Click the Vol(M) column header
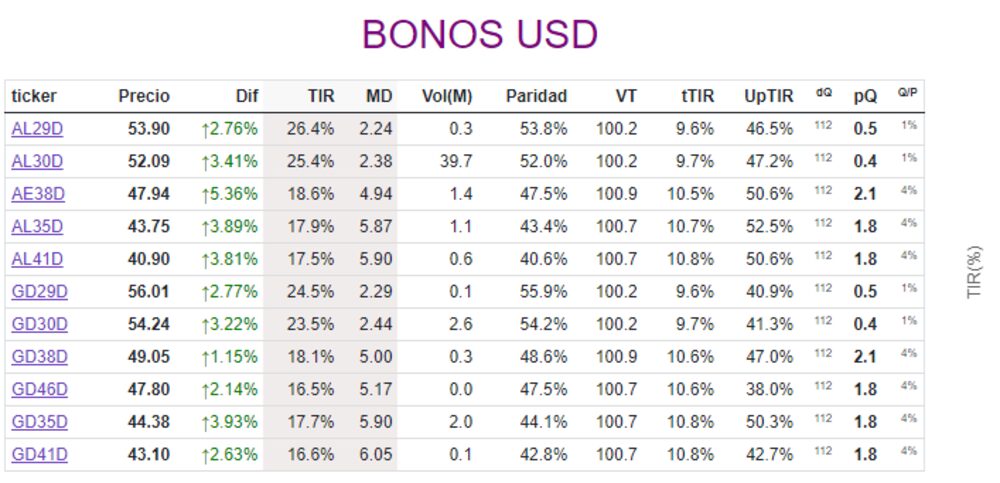This screenshot has width=1000, height=483. [445, 96]
